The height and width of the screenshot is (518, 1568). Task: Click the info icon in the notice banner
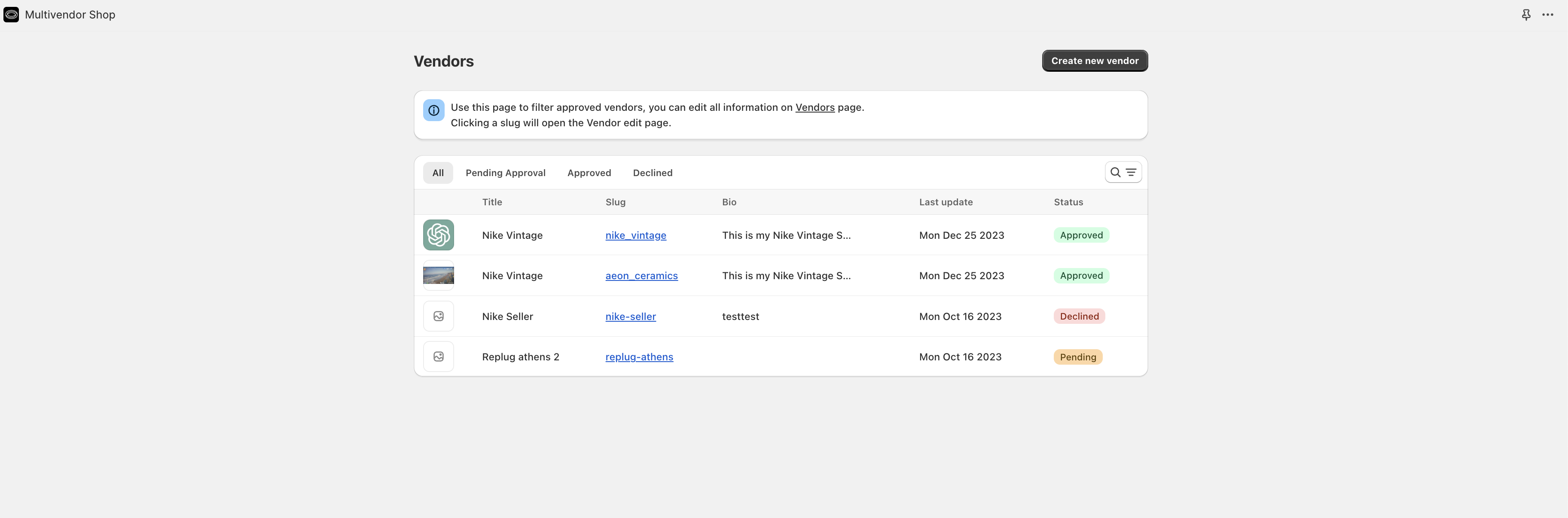(433, 110)
